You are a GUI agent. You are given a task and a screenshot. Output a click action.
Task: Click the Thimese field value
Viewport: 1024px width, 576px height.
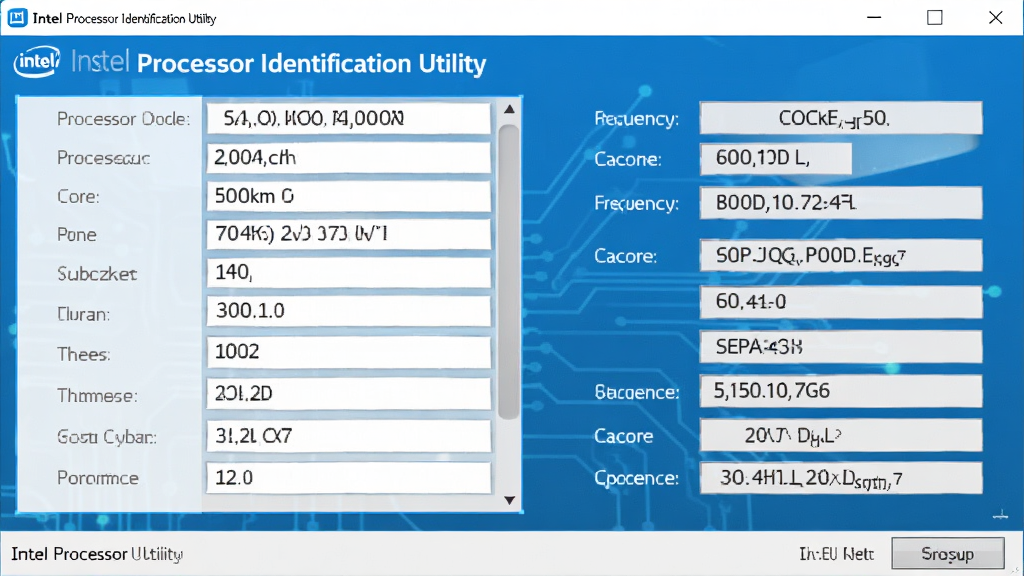(x=349, y=394)
